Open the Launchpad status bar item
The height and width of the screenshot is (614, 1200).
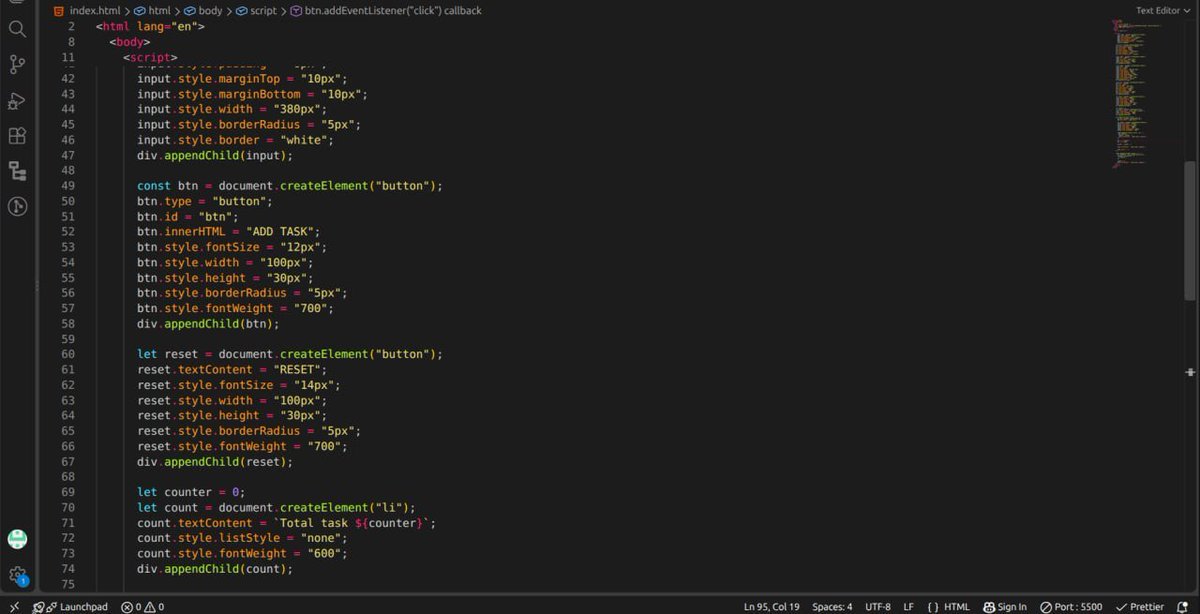(x=70, y=607)
